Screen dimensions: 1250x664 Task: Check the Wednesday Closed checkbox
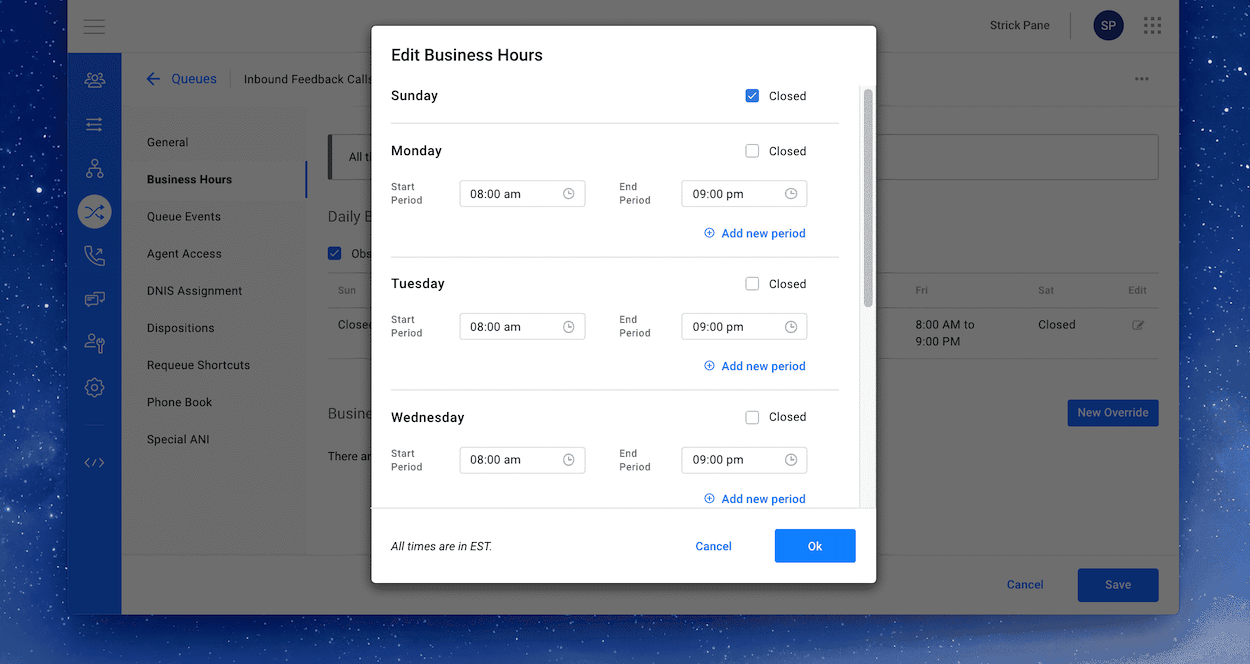[752, 417]
